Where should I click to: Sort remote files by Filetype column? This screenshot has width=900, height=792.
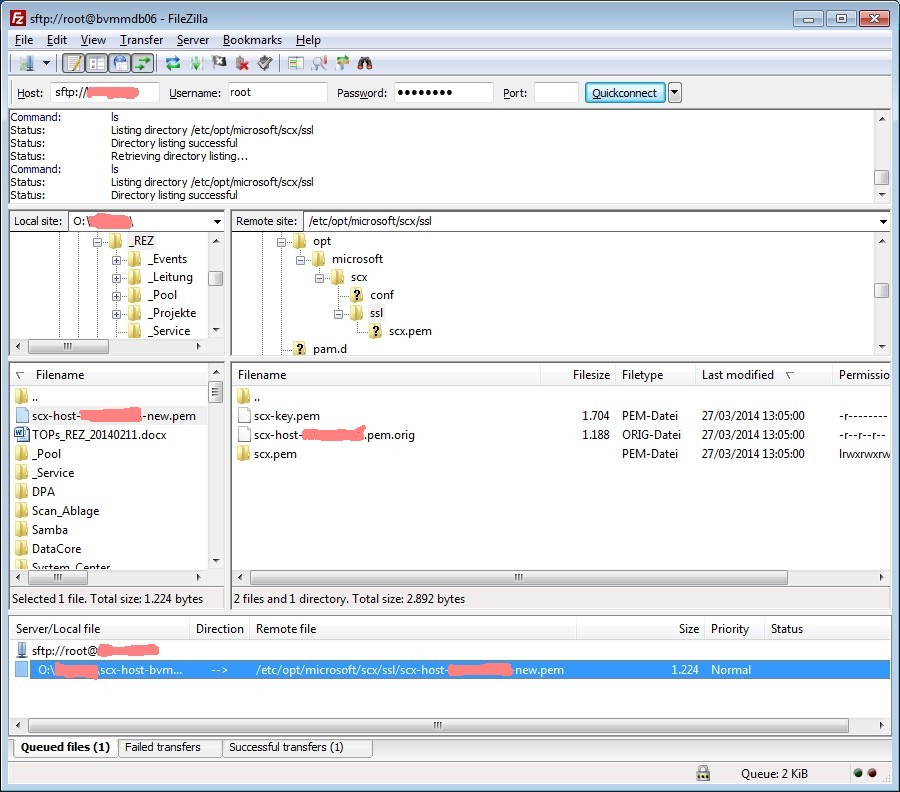coord(655,375)
